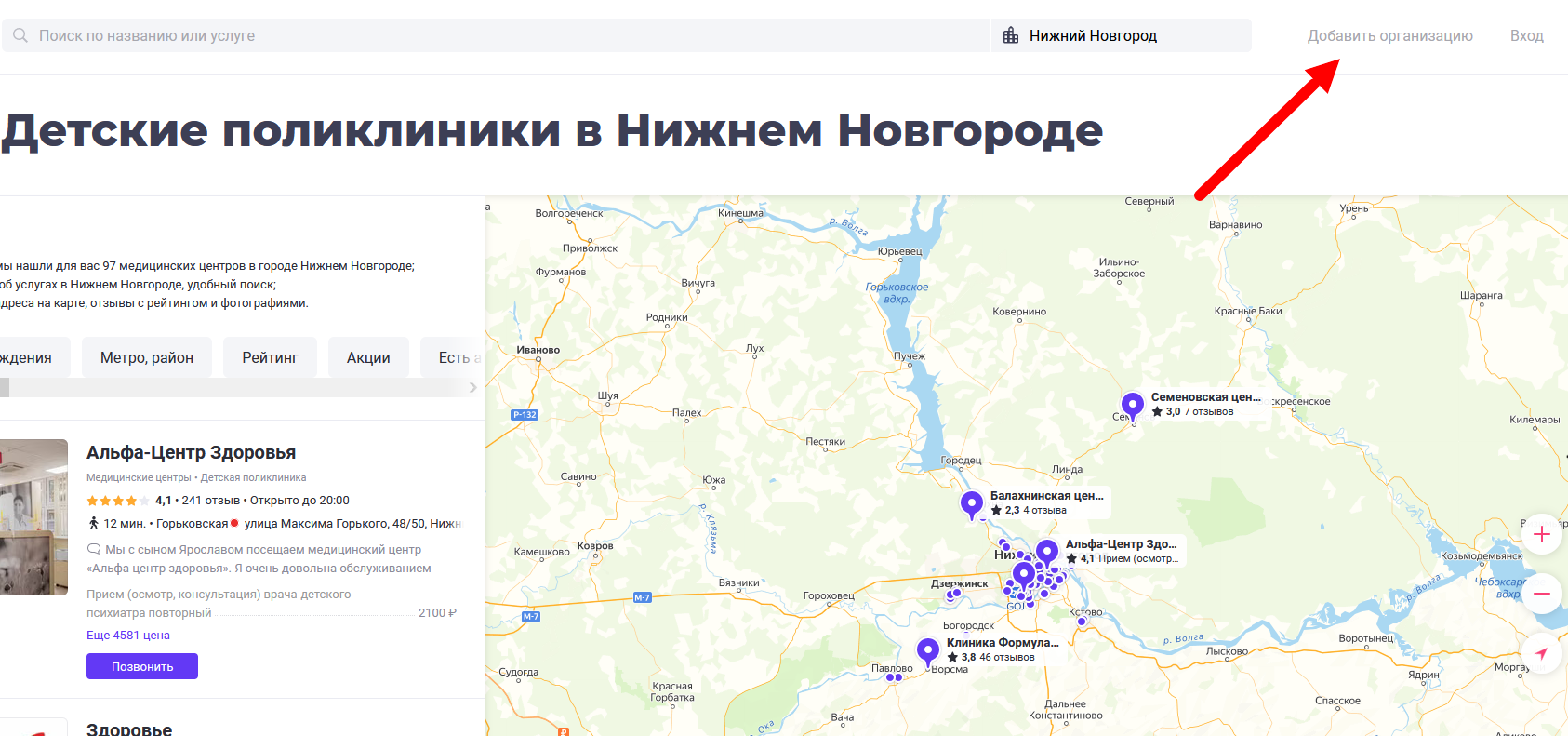The image size is (1568, 736).
Task: Click the star rating of Альфа-Центр Здоровья
Action: tap(118, 501)
